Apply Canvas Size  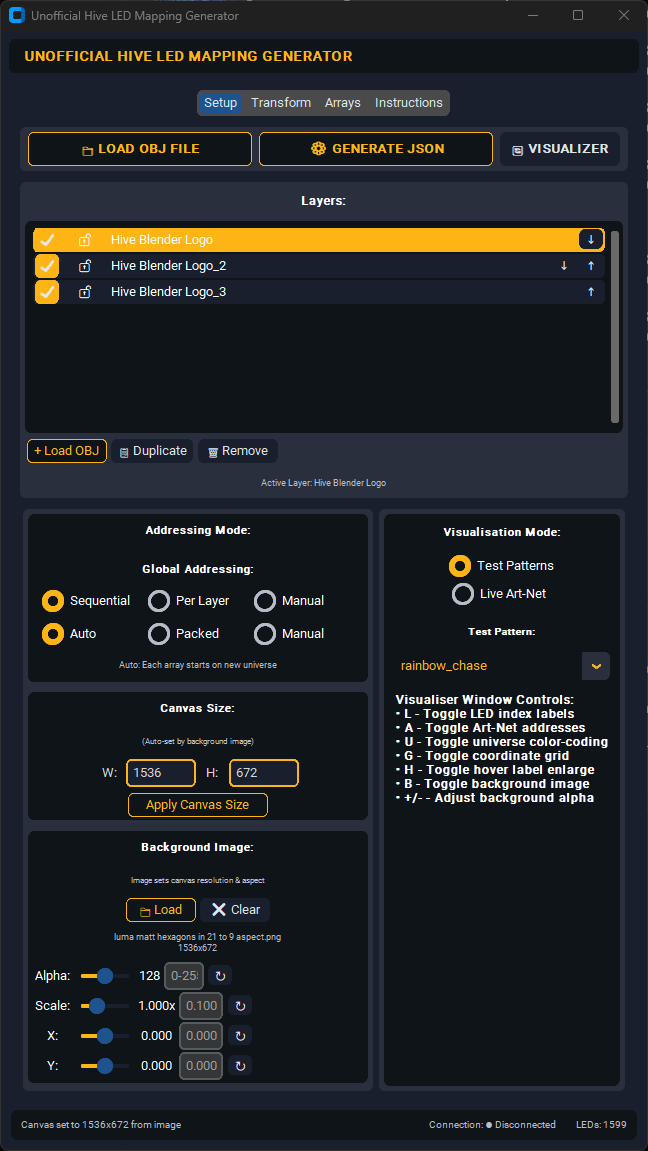pos(197,805)
